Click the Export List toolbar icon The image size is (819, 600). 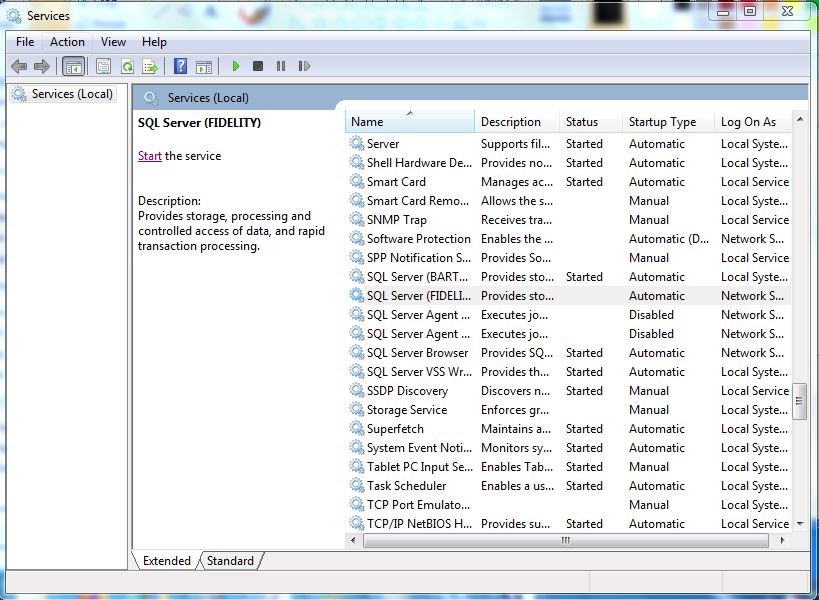click(150, 66)
